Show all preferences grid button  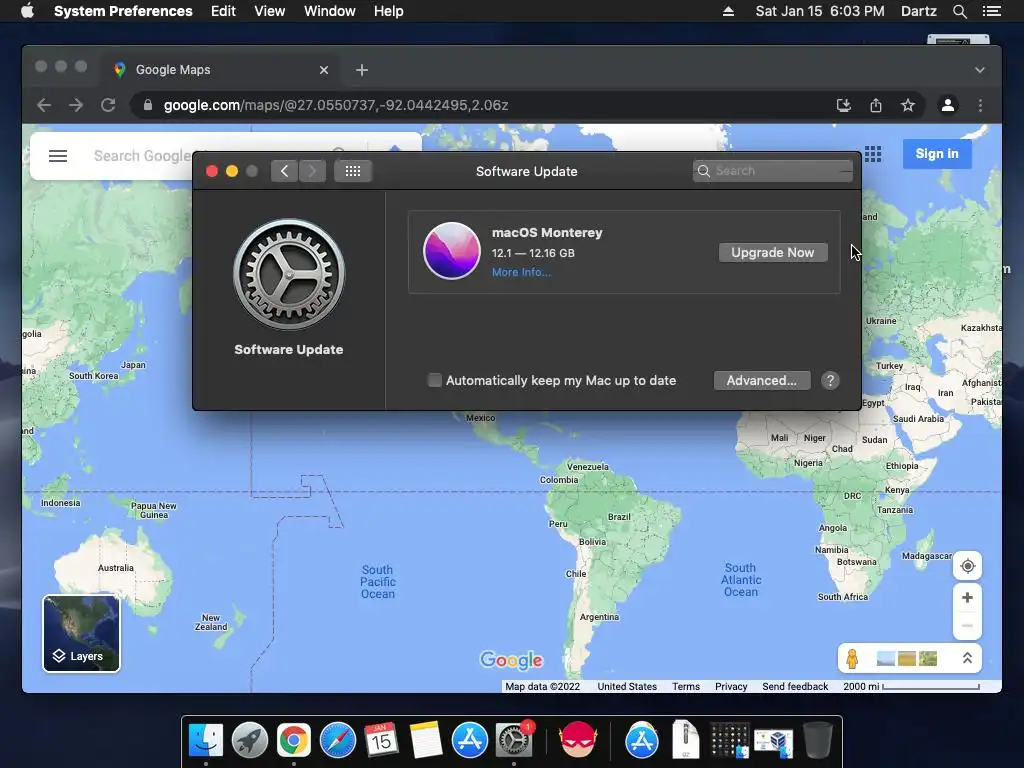coord(353,171)
